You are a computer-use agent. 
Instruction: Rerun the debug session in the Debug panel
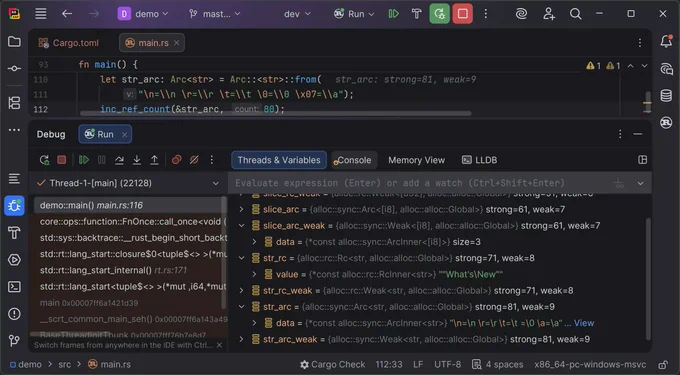(x=44, y=160)
